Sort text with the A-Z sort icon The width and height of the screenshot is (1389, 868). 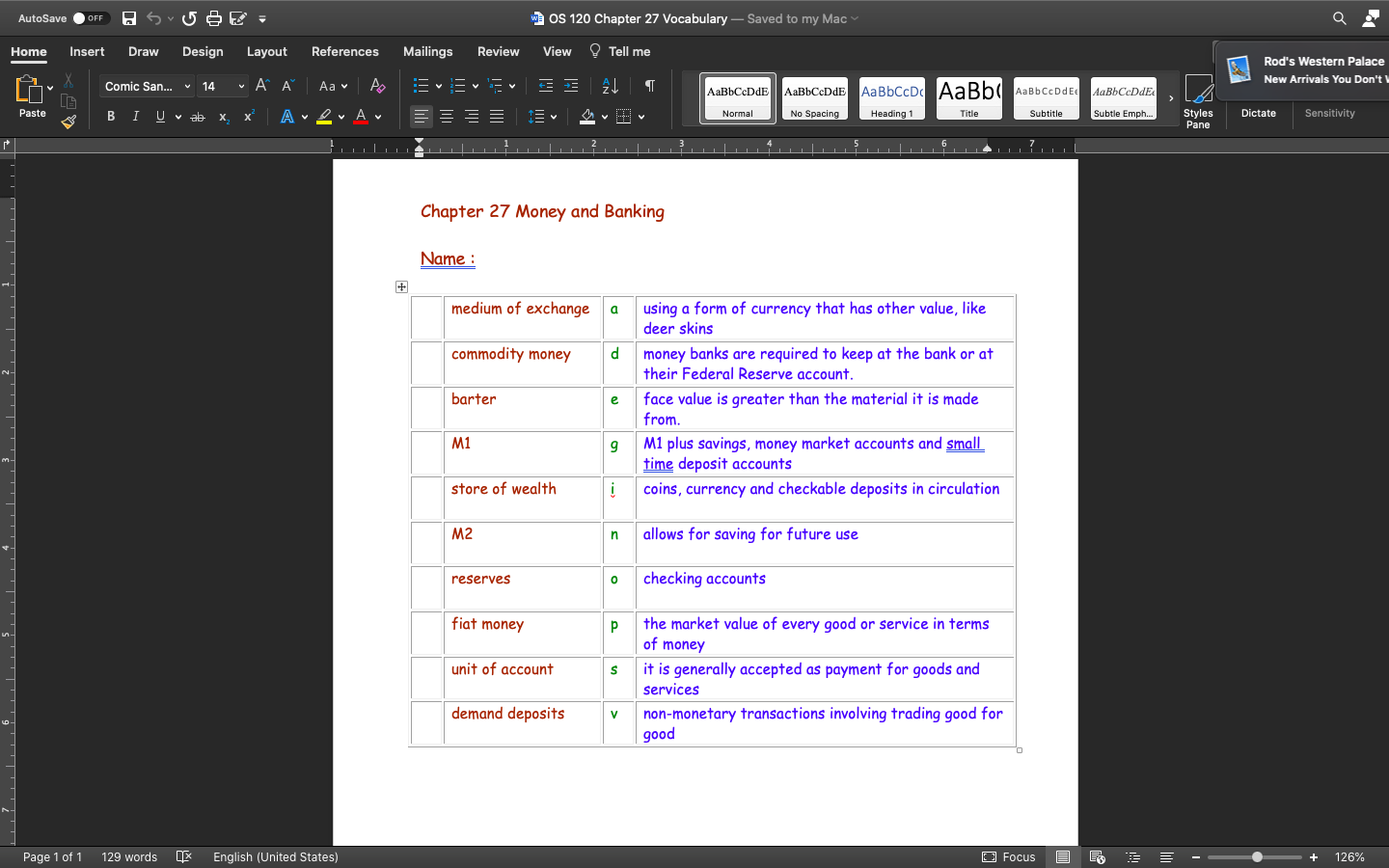pos(610,86)
